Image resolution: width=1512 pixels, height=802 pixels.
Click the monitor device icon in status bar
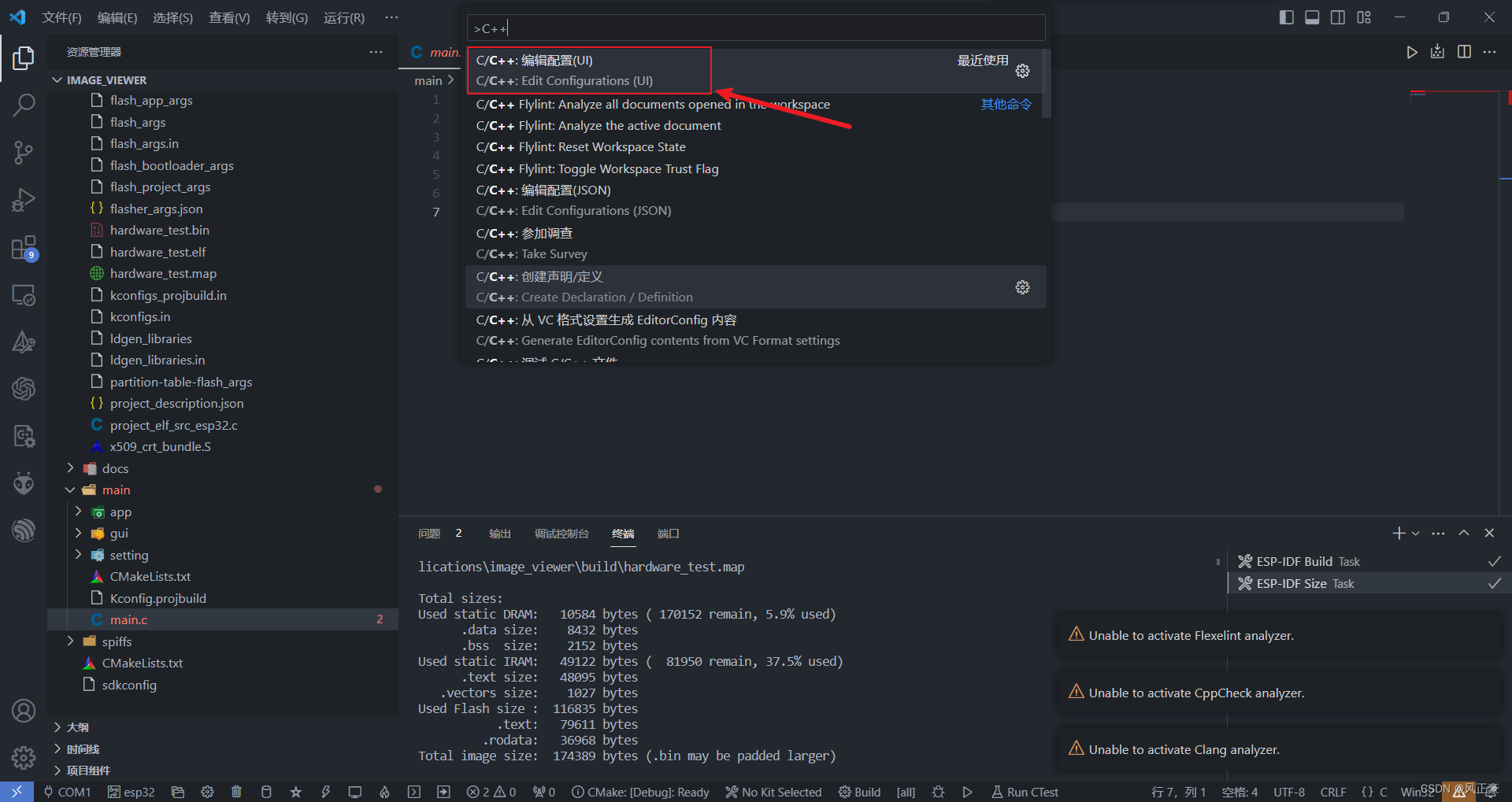tap(355, 792)
